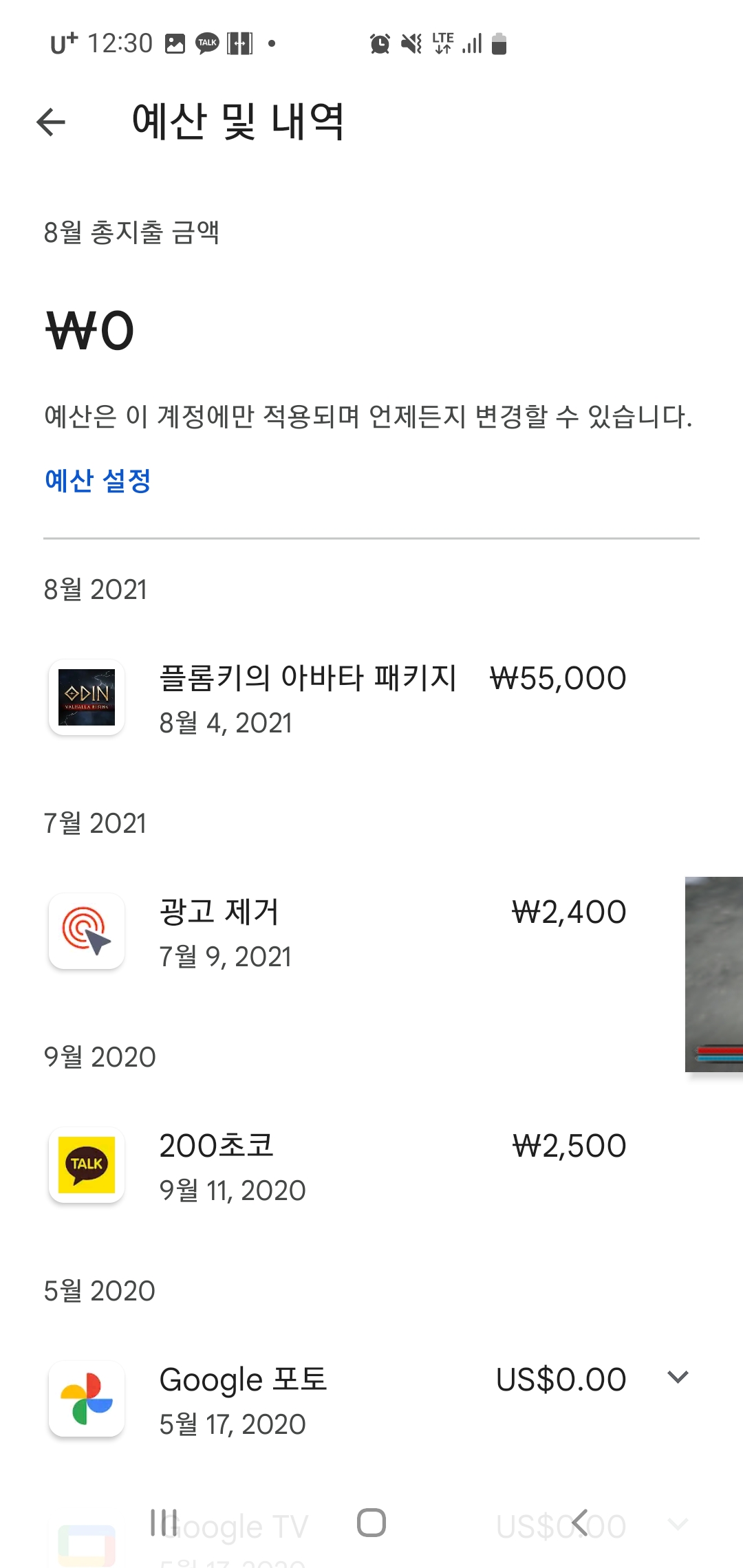Screen dimensions: 743x1568
Task: Tap the KakaoTalk notification status icon
Action: tap(207, 44)
